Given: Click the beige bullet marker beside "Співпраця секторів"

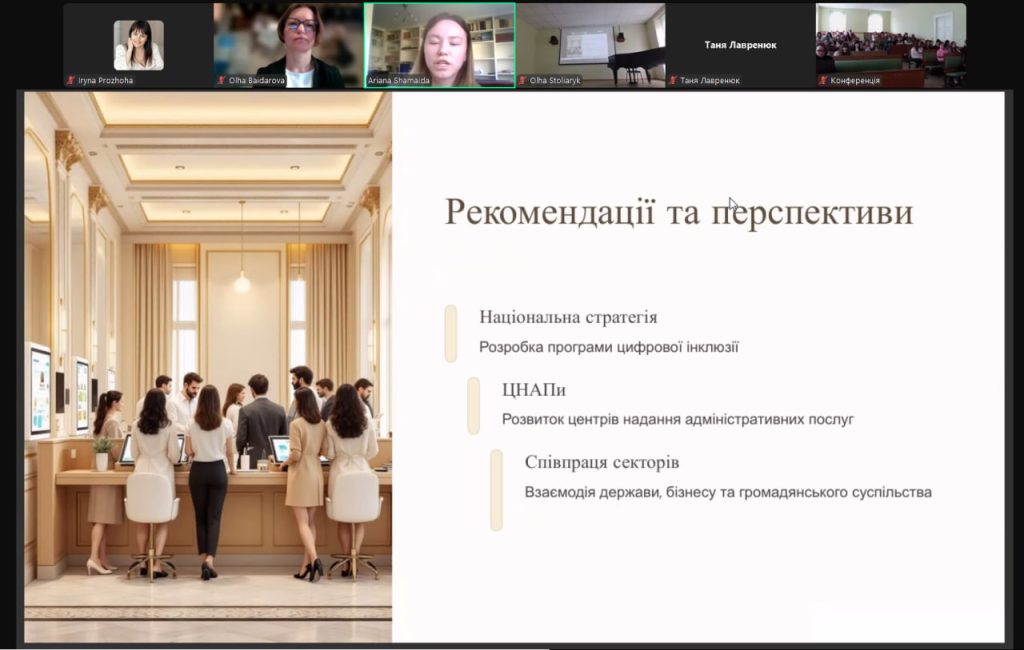Looking at the screenshot, I should tap(495, 490).
